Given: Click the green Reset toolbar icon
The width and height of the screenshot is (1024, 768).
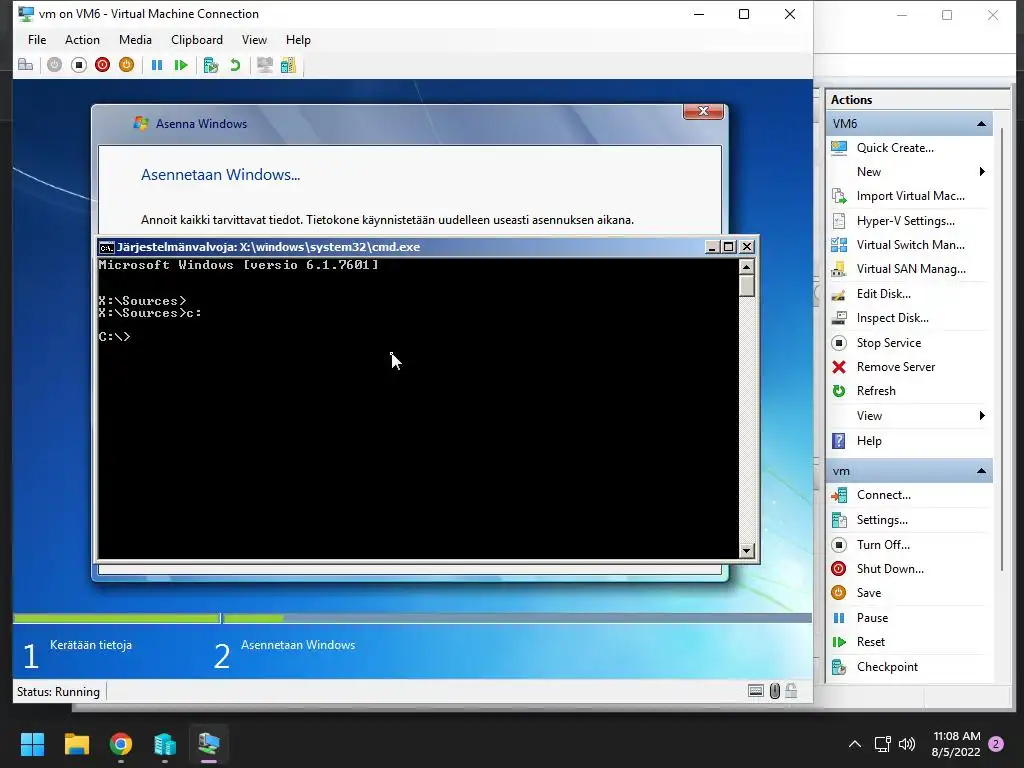Looking at the screenshot, I should [x=181, y=65].
